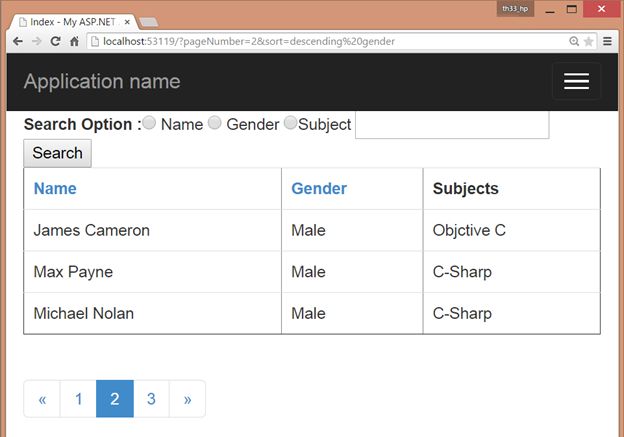Switch to the Index - My ASP.NET tab

click(x=72, y=21)
